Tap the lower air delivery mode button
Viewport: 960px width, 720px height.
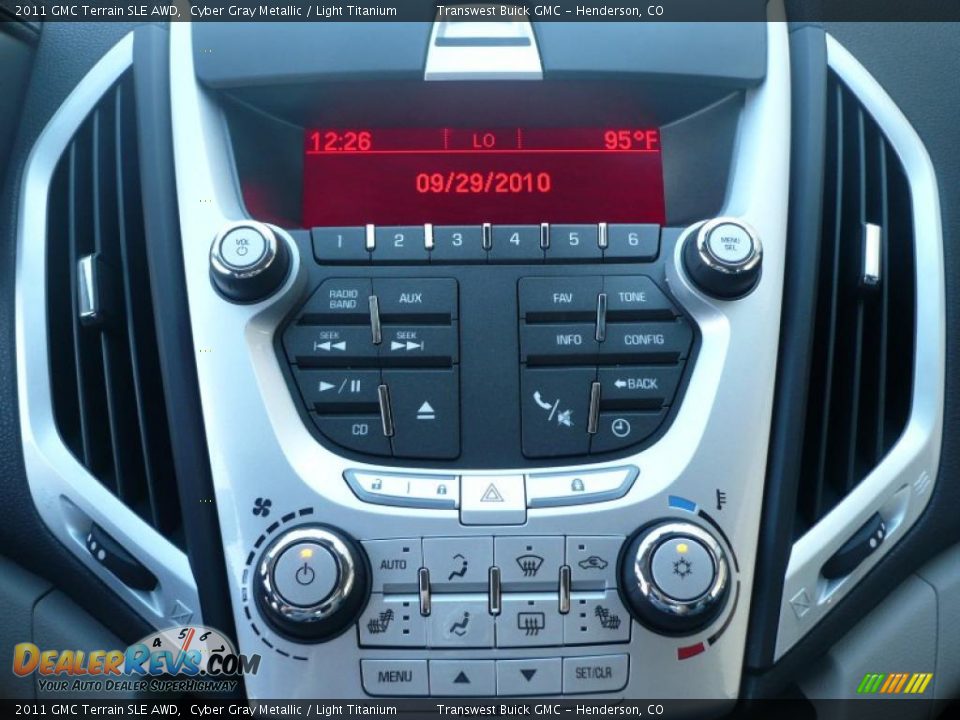[x=459, y=624]
